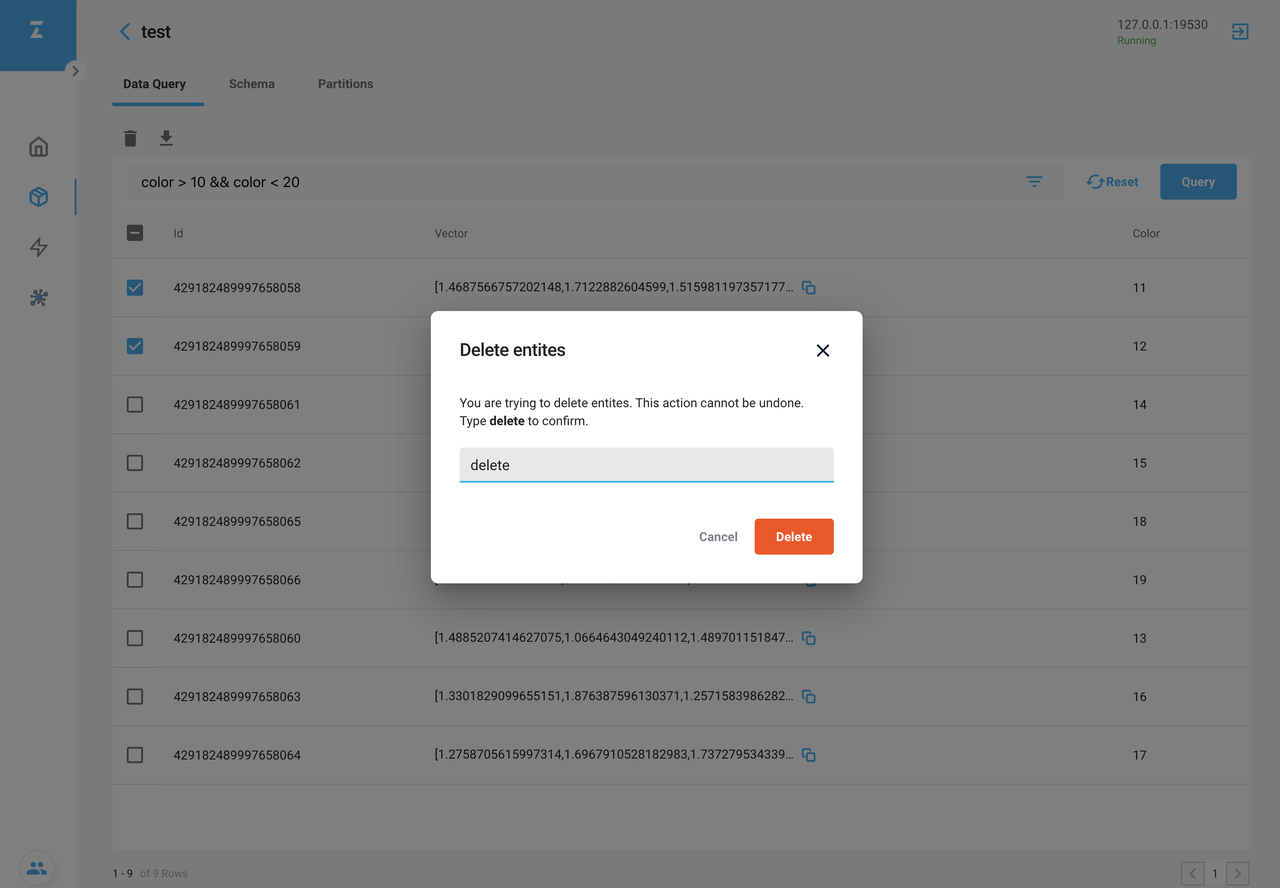This screenshot has width=1280, height=888.
Task: Go to next page of results
Action: (x=1237, y=873)
